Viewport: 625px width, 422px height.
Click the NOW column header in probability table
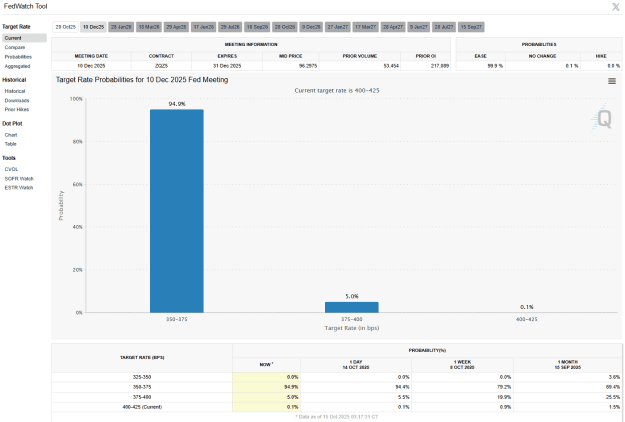tap(266, 365)
